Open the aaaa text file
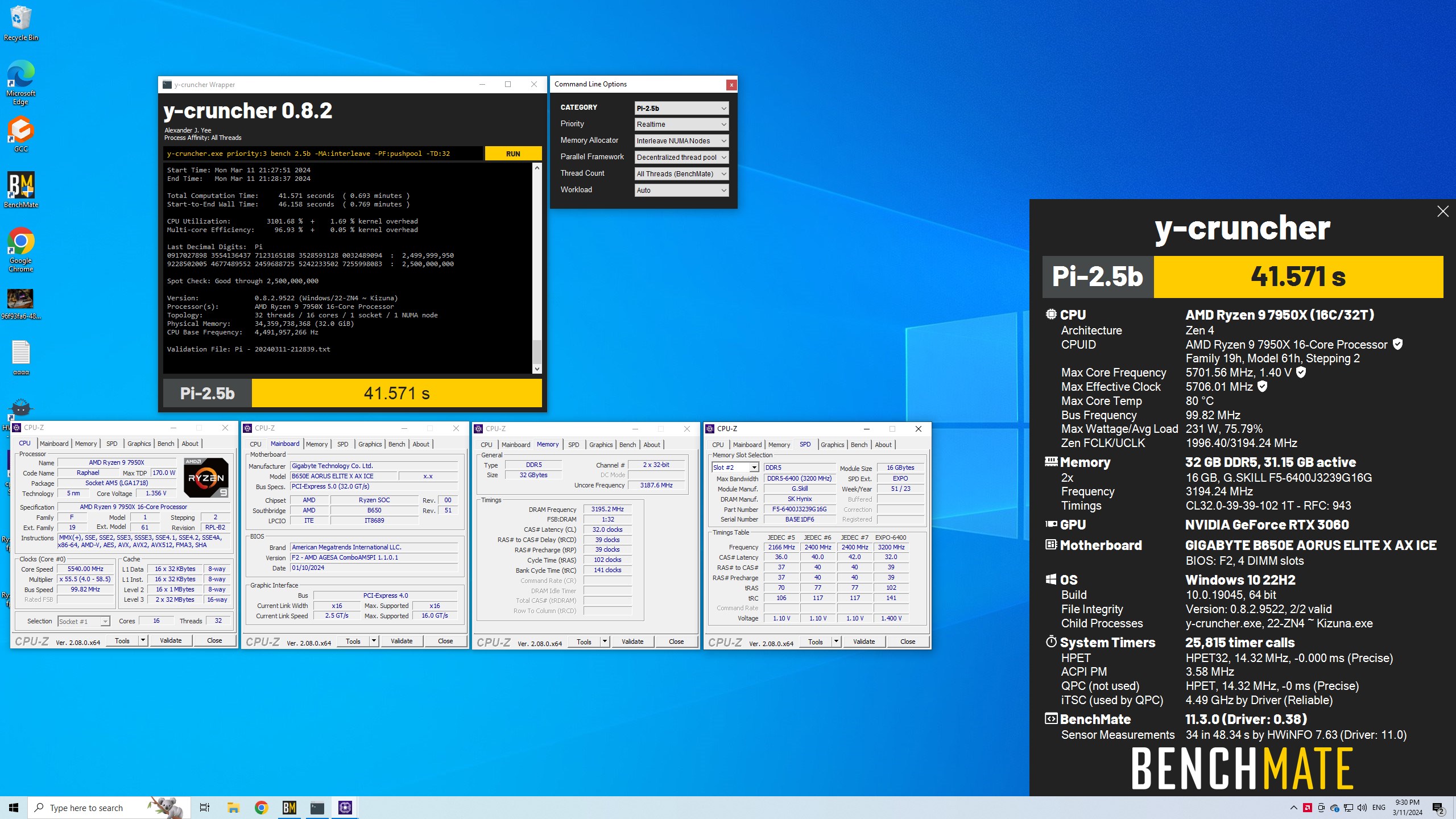The image size is (1456, 819). tap(21, 358)
